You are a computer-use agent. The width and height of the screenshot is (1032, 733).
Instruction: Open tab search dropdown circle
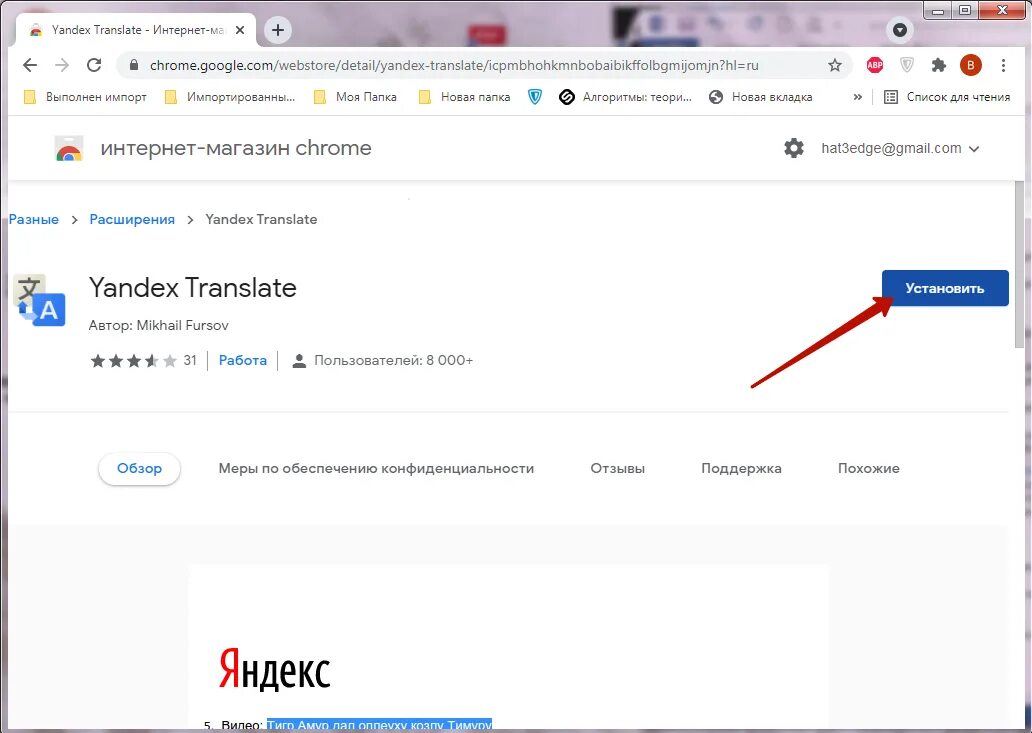click(900, 30)
